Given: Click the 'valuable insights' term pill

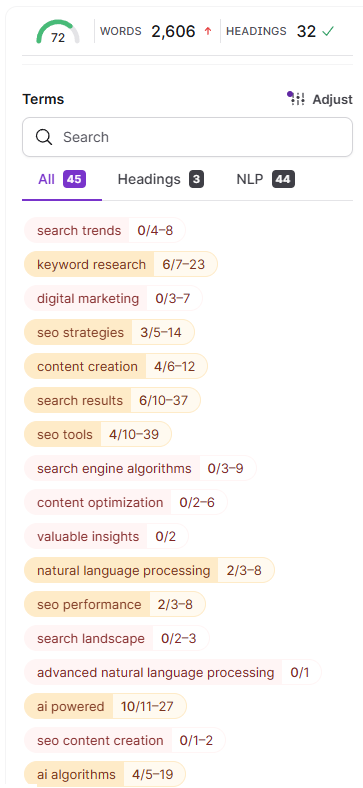Looking at the screenshot, I should pos(106,536).
